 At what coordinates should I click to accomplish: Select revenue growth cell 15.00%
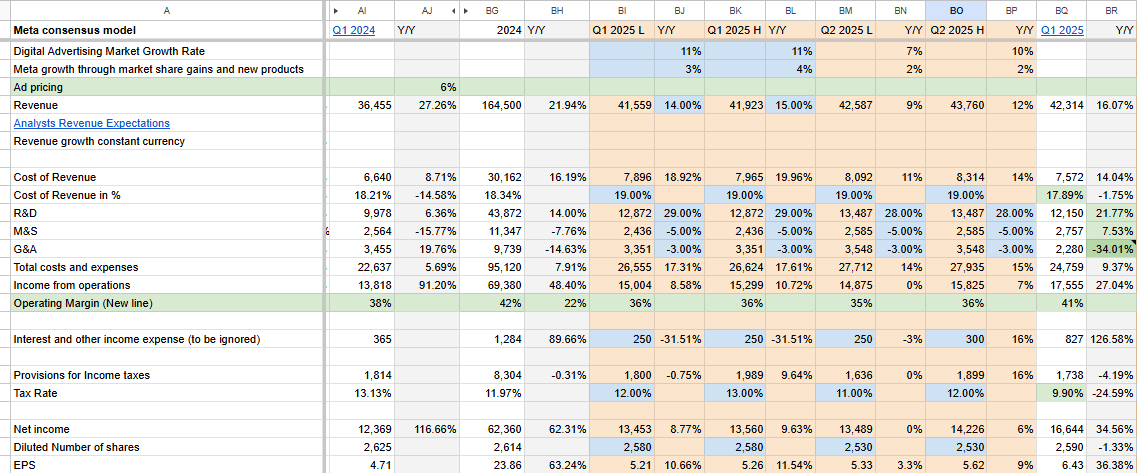[790, 105]
